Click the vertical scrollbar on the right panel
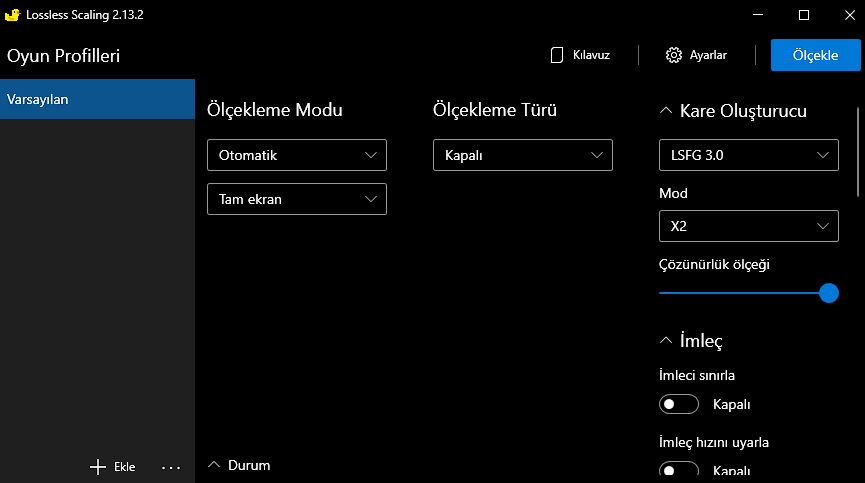Viewport: 865px width, 483px height. tap(858, 150)
